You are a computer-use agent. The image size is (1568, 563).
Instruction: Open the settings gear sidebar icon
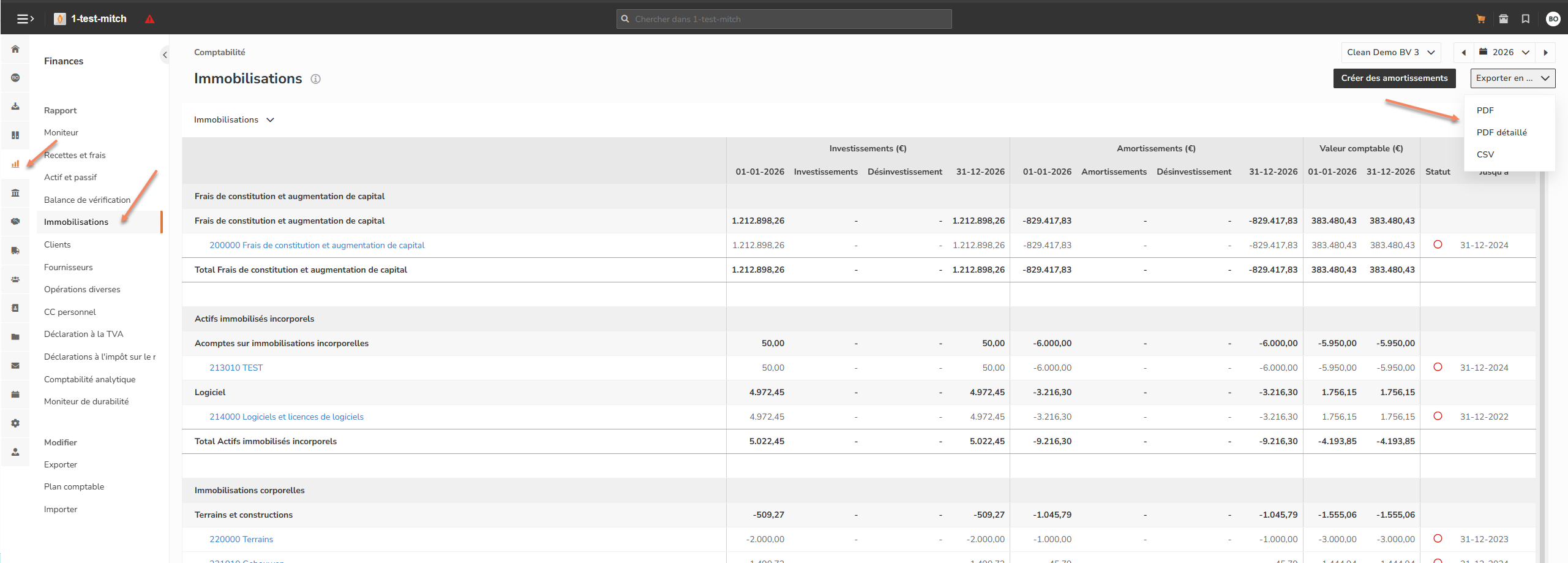point(15,423)
